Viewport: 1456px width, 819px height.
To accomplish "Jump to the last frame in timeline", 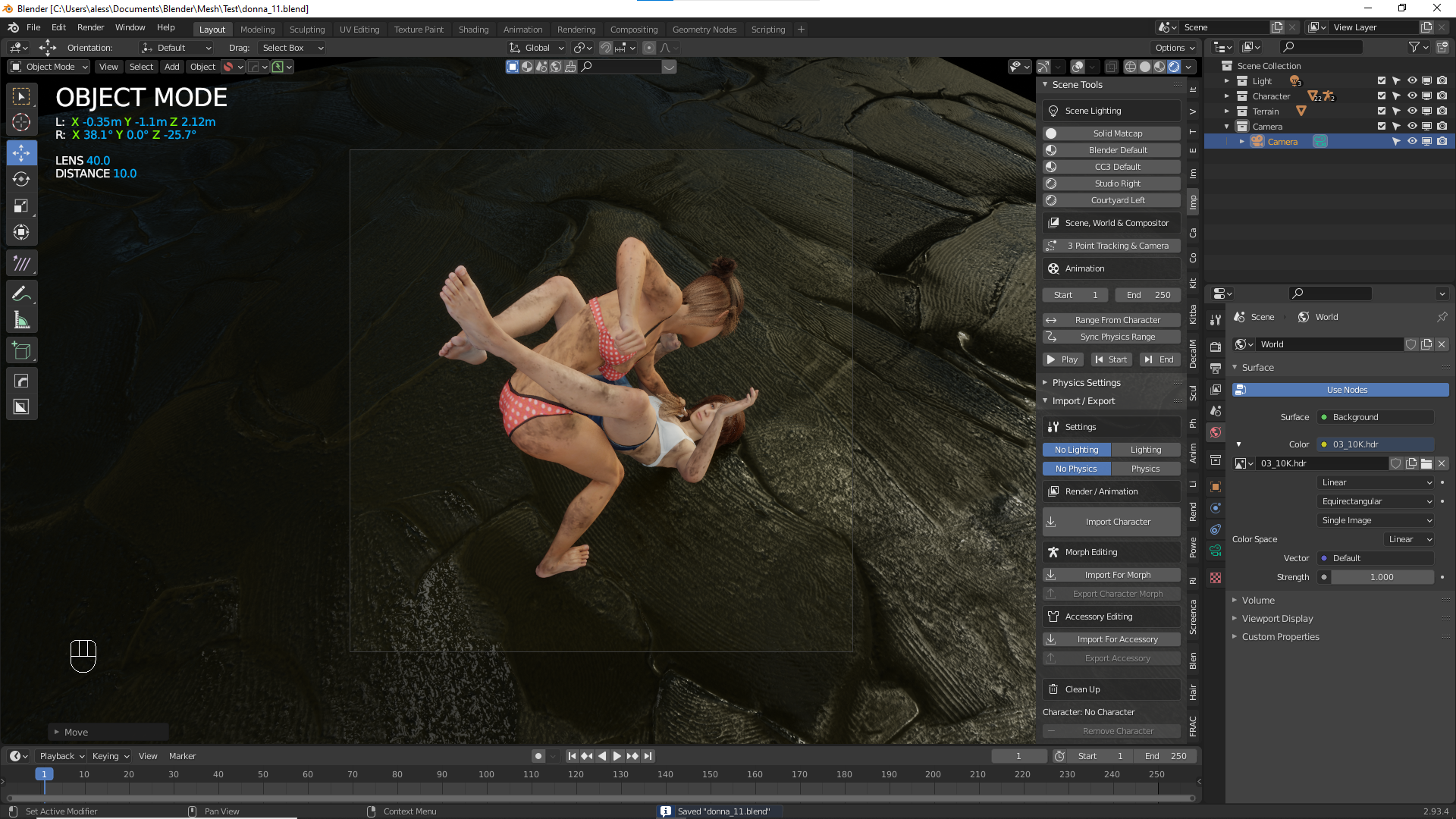I will (x=648, y=756).
